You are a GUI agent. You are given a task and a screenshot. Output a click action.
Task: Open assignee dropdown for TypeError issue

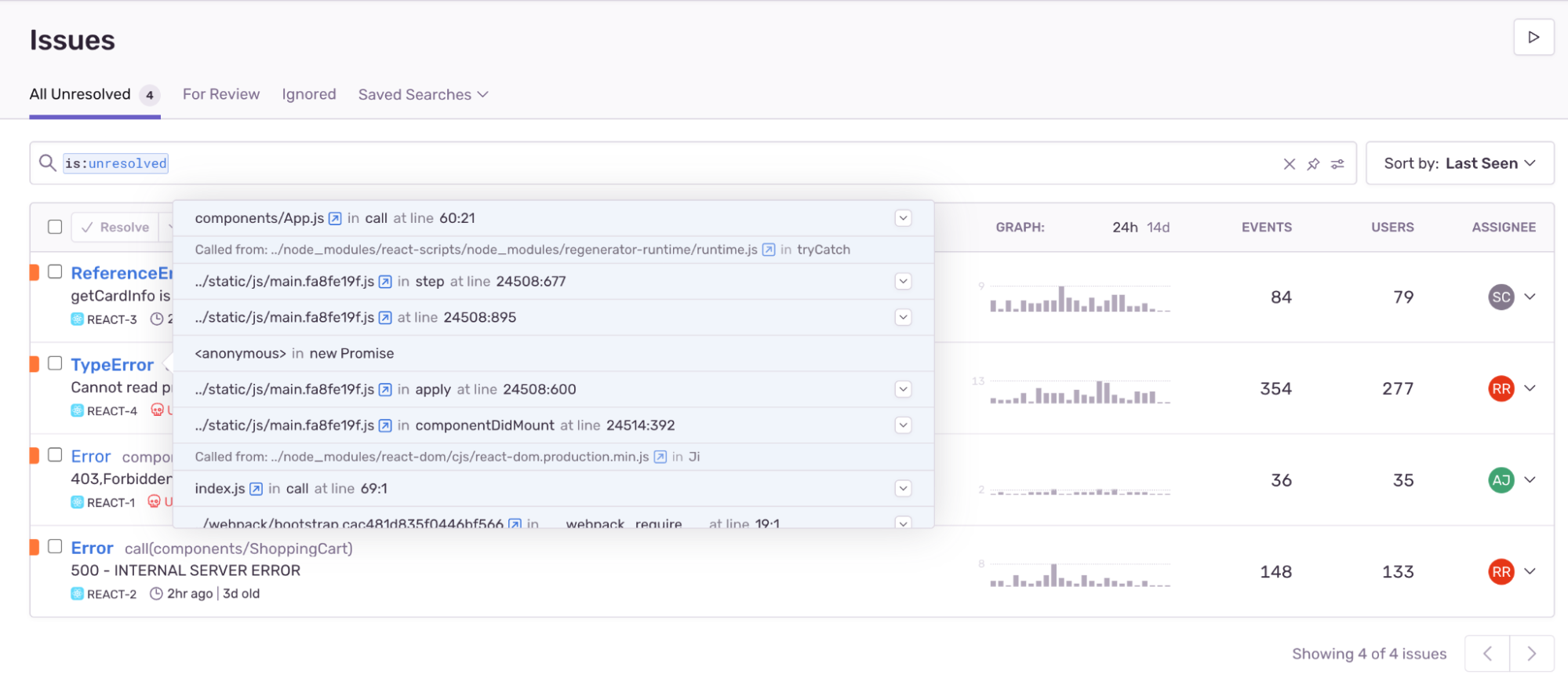pyautogui.click(x=1530, y=388)
